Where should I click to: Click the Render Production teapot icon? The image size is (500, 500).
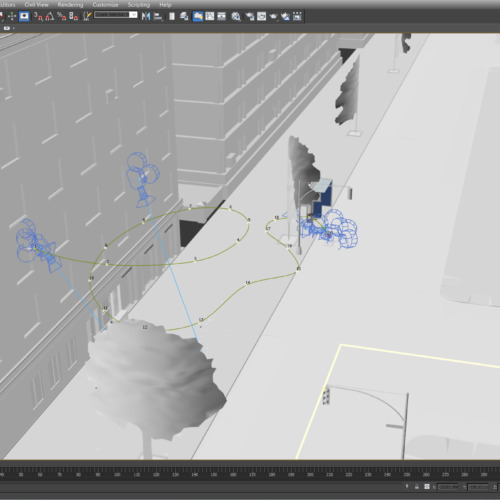click(273, 16)
